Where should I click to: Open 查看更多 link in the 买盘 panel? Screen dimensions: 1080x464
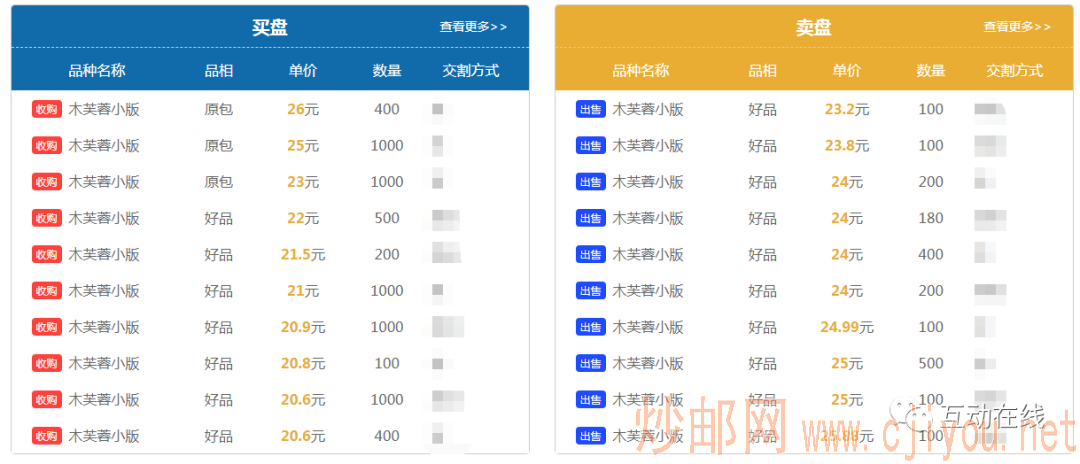point(473,27)
